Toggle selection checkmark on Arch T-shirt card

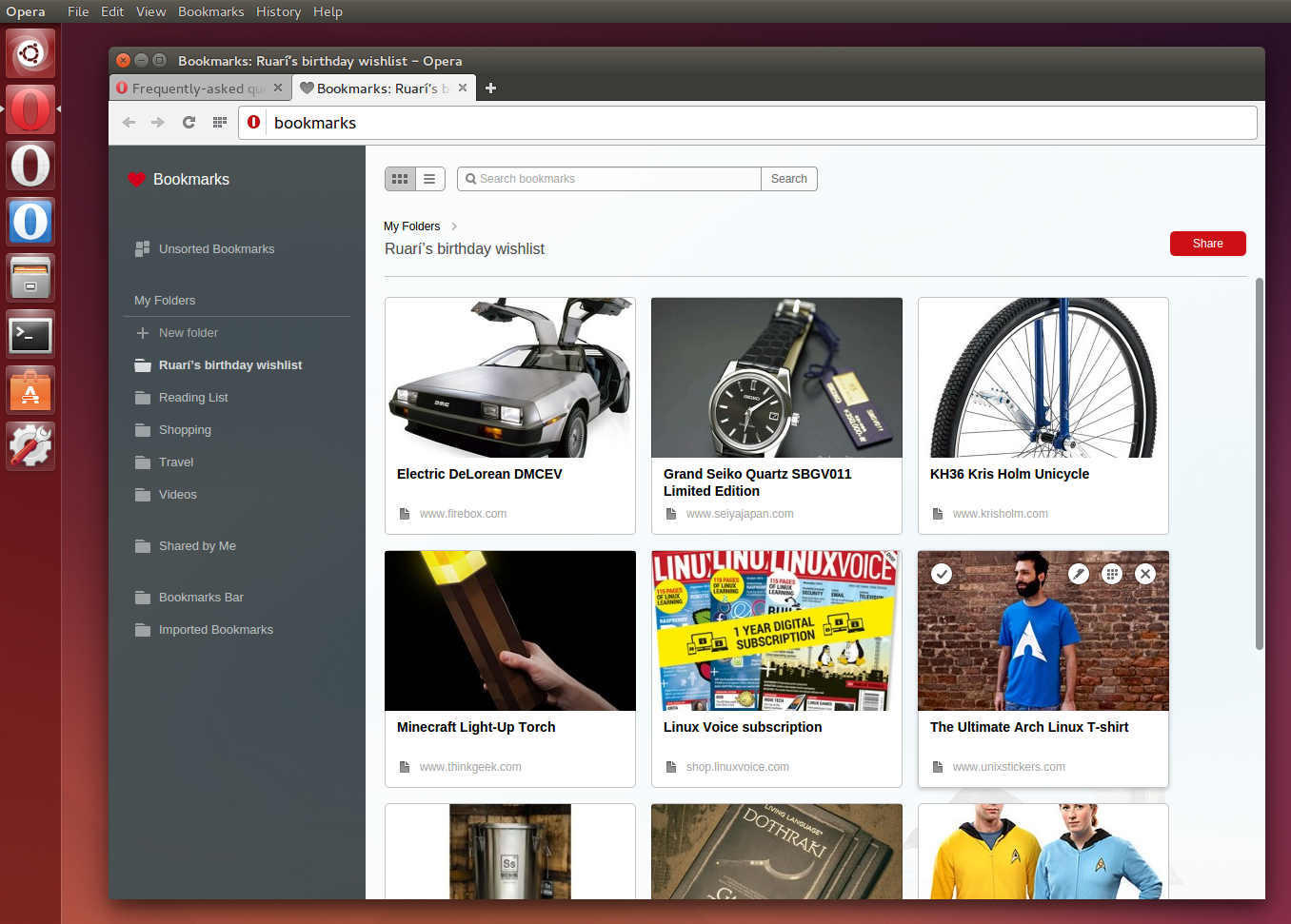tap(942, 574)
